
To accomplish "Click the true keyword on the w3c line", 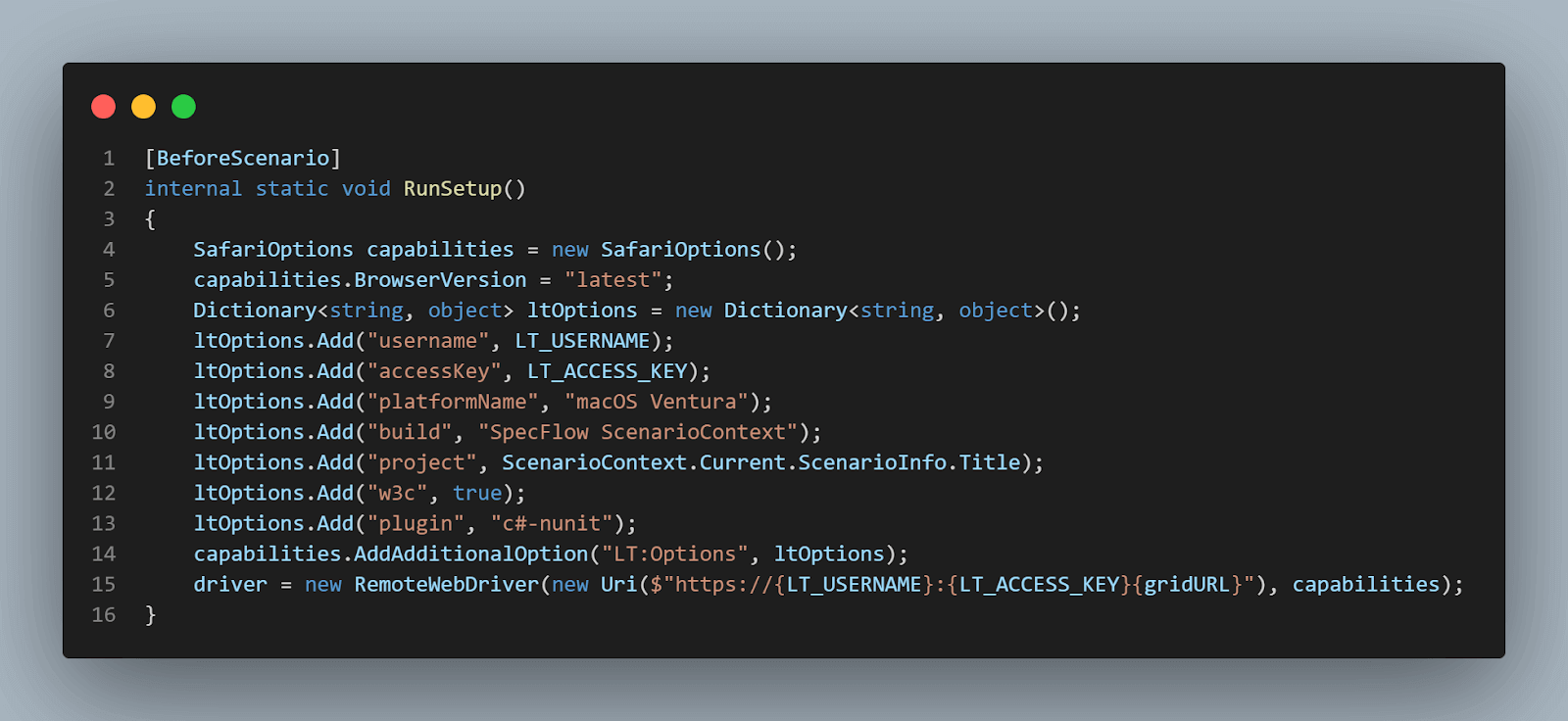I will pos(477,493).
